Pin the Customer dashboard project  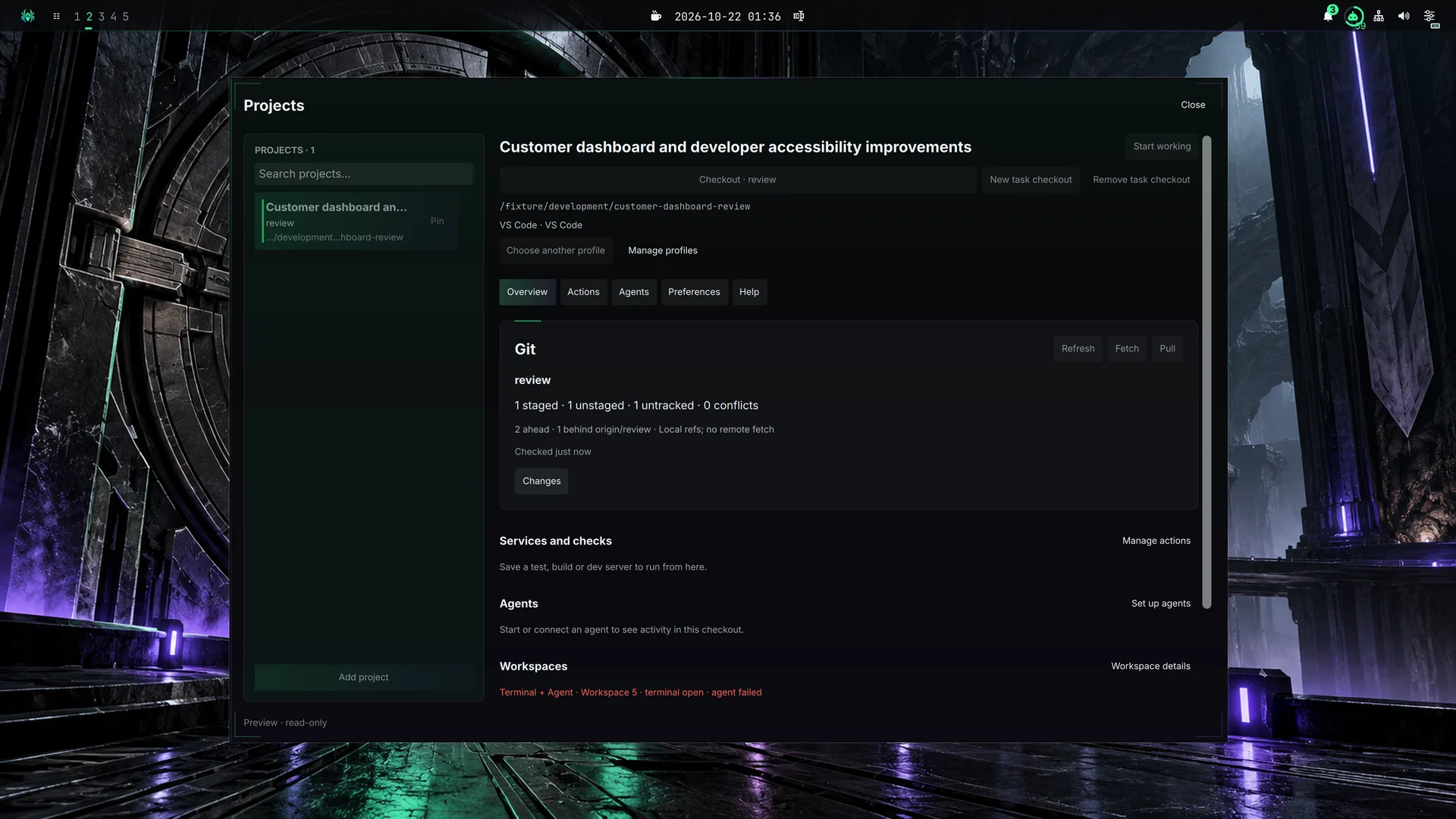[438, 221]
